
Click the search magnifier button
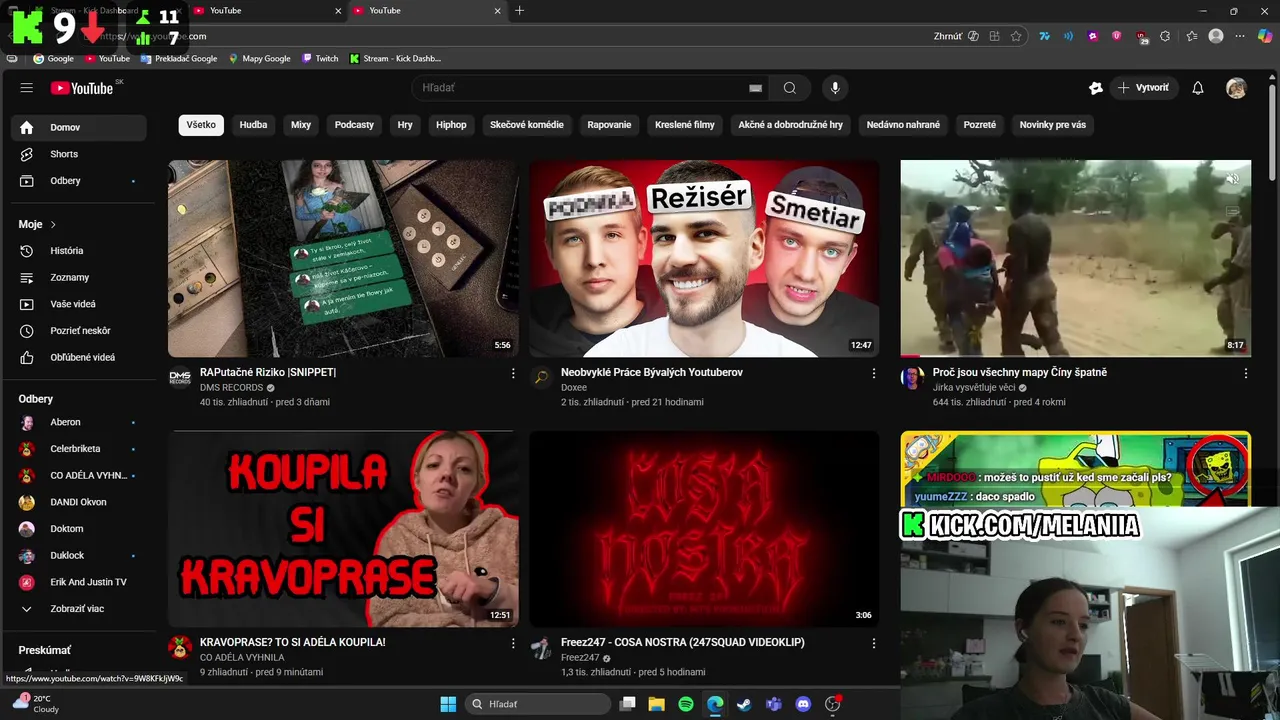790,88
